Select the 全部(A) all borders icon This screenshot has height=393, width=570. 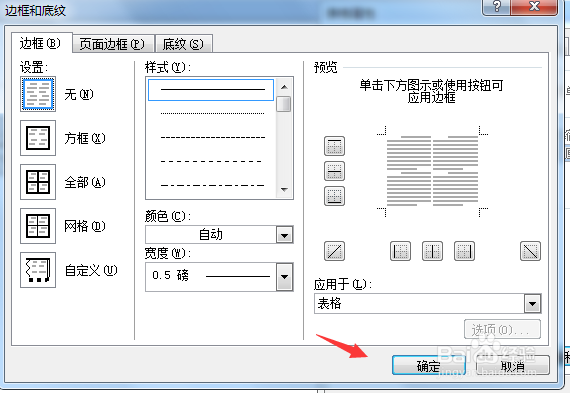coord(38,182)
